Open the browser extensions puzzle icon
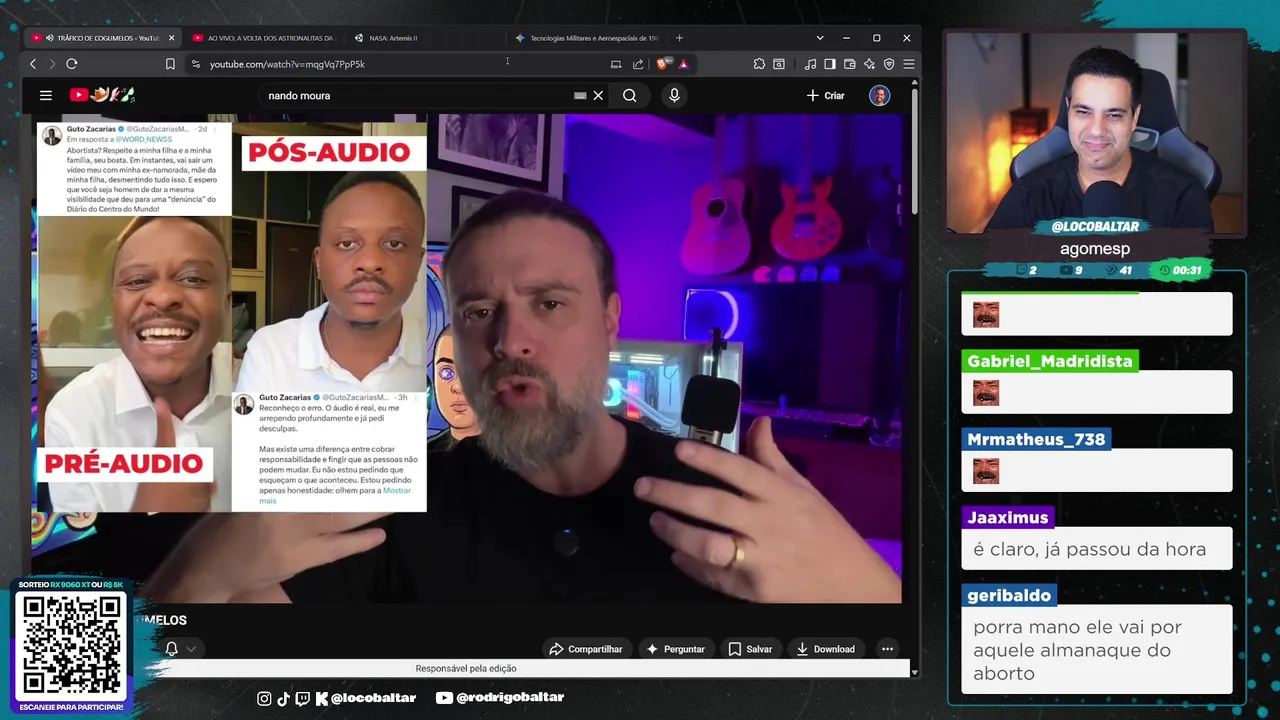Viewport: 1280px width, 720px height. (759, 64)
